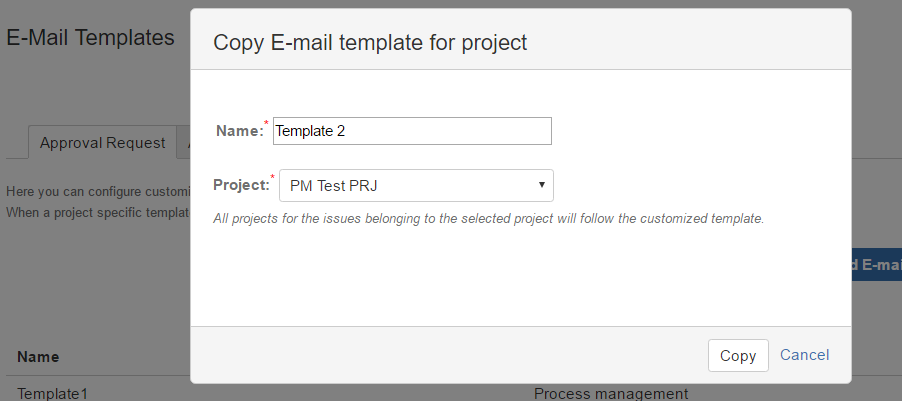Click the red asterisk beside Project label
This screenshot has height=401, width=902.
click(273, 178)
